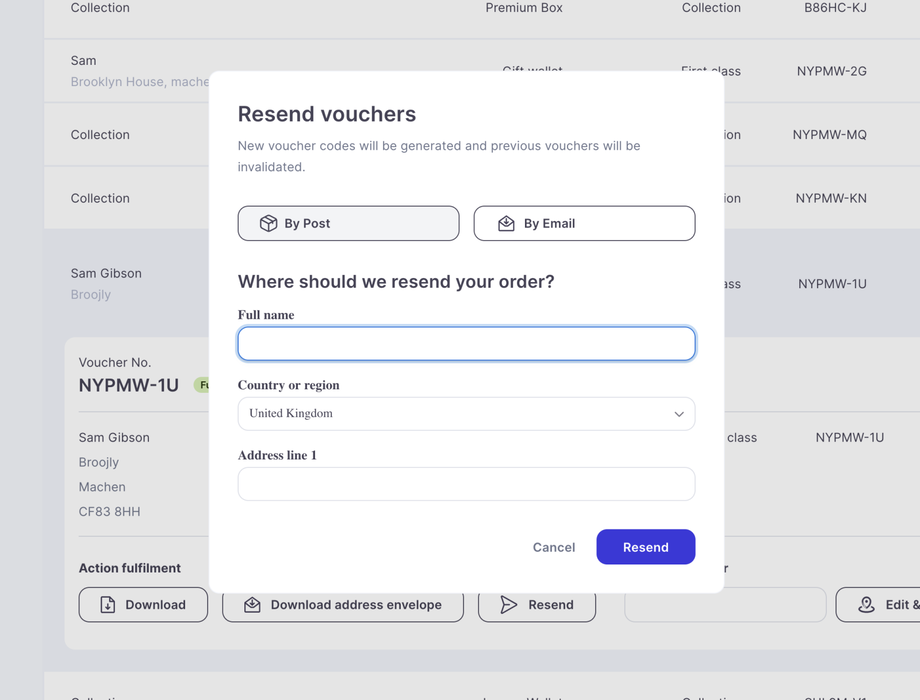
Task: Select the By Post delivery option
Action: [348, 223]
